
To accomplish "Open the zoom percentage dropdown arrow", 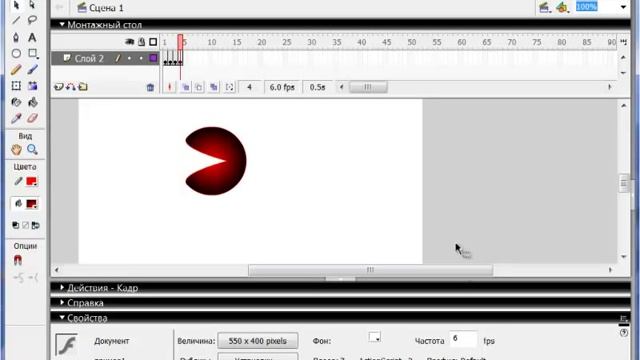I will click(623, 7).
